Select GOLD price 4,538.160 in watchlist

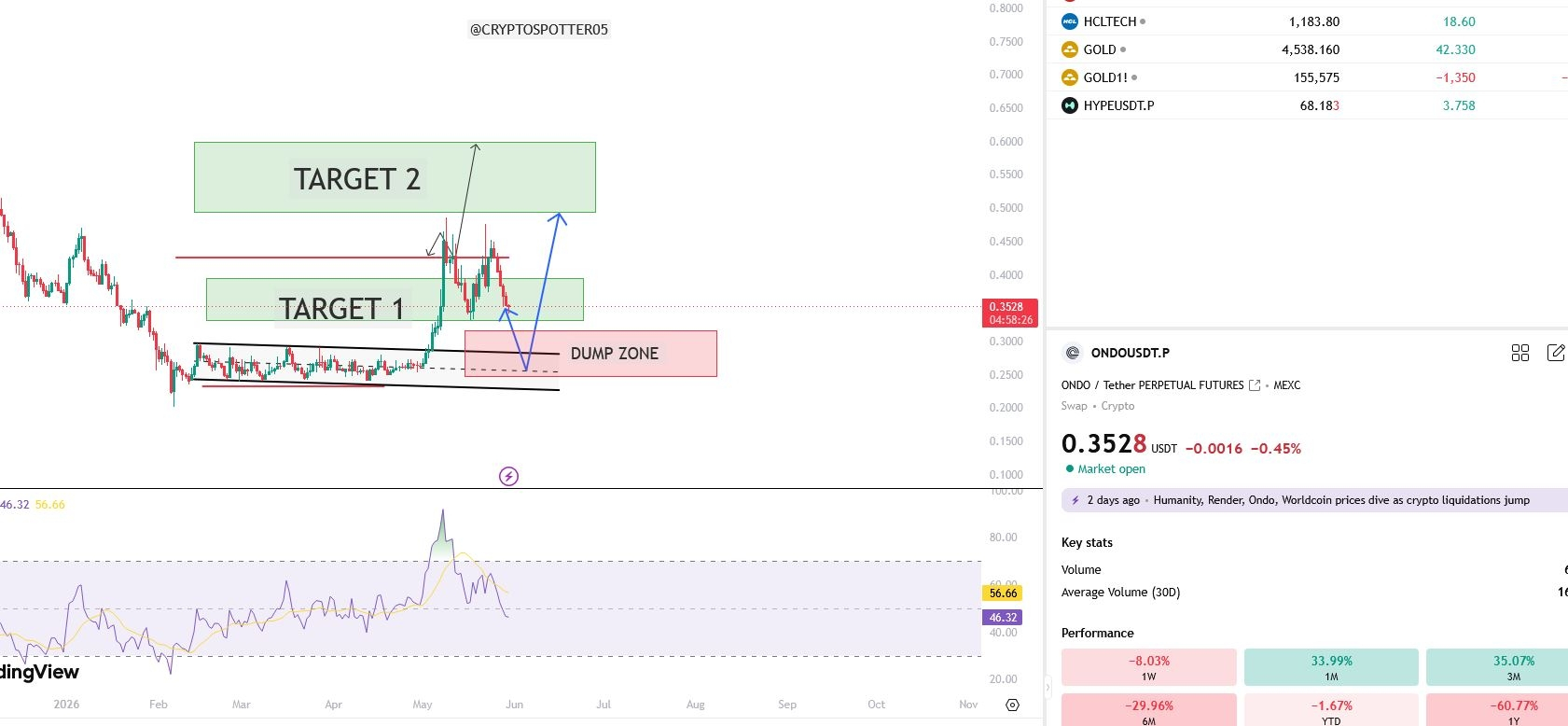tap(1311, 49)
